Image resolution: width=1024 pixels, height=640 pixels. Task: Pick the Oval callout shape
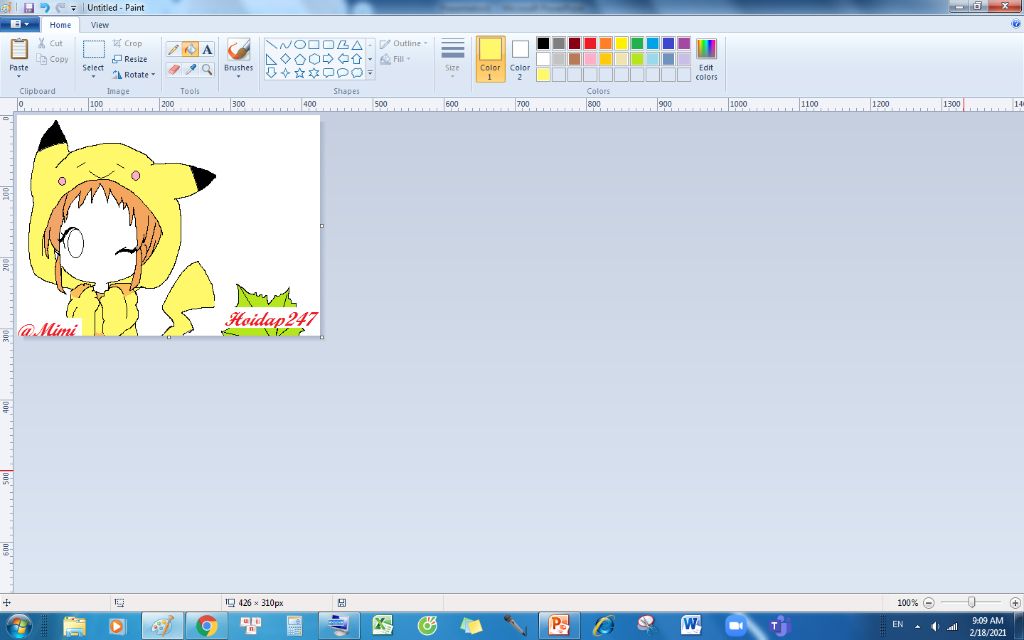click(x=343, y=72)
